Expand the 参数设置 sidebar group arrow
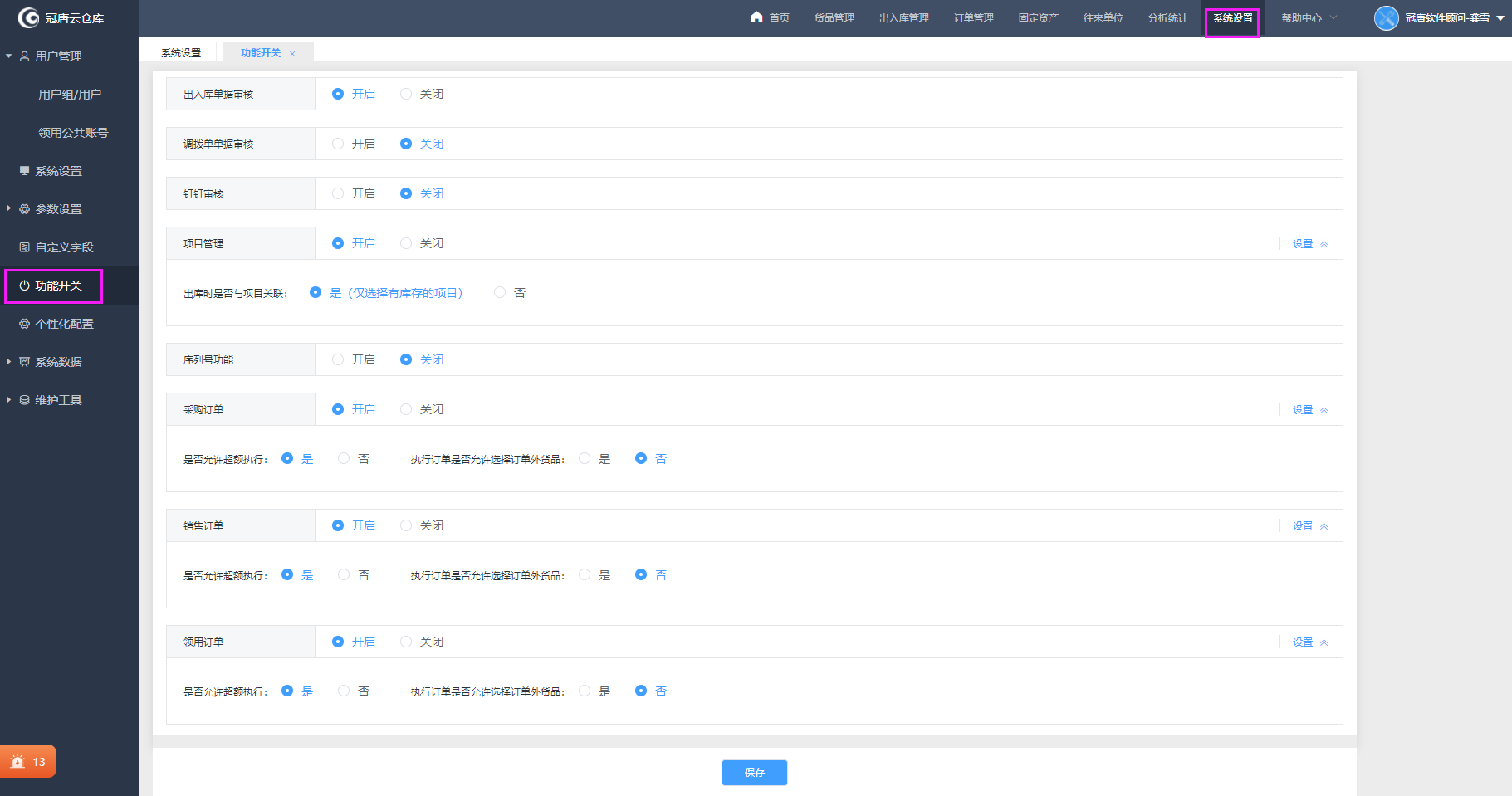Screen dimensions: 1512x796 tap(8, 208)
